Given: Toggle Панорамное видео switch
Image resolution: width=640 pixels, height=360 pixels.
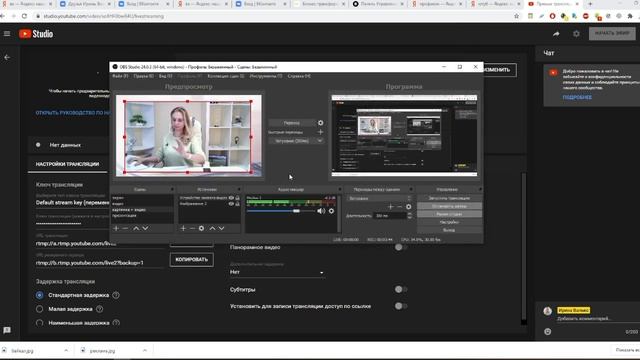Looking at the screenshot, I should point(400,247).
